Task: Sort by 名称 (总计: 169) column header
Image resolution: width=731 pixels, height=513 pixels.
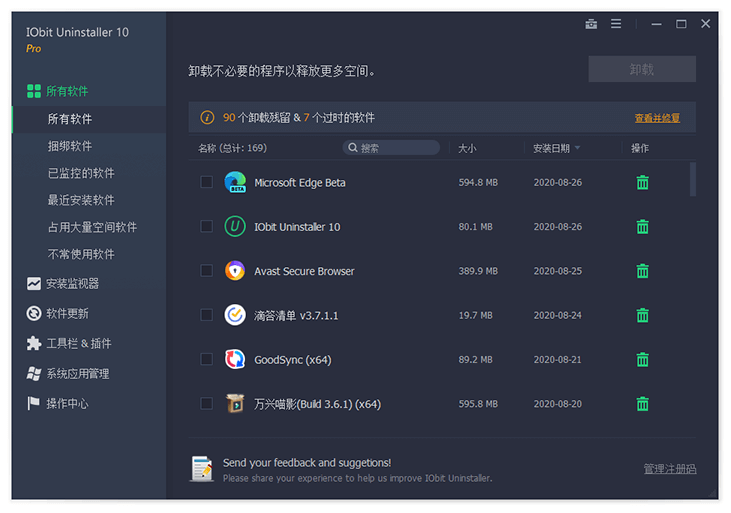Action: point(233,148)
